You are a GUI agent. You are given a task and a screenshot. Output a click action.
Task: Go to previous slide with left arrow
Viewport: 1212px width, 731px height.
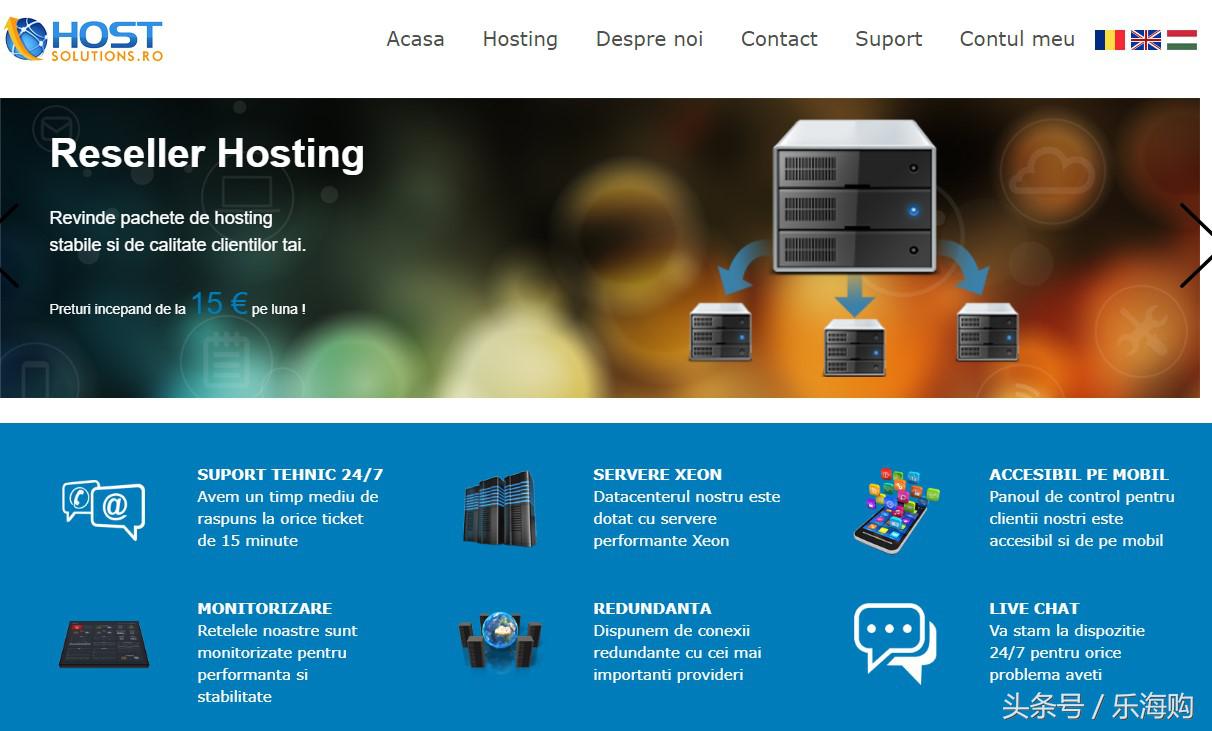tap(10, 246)
